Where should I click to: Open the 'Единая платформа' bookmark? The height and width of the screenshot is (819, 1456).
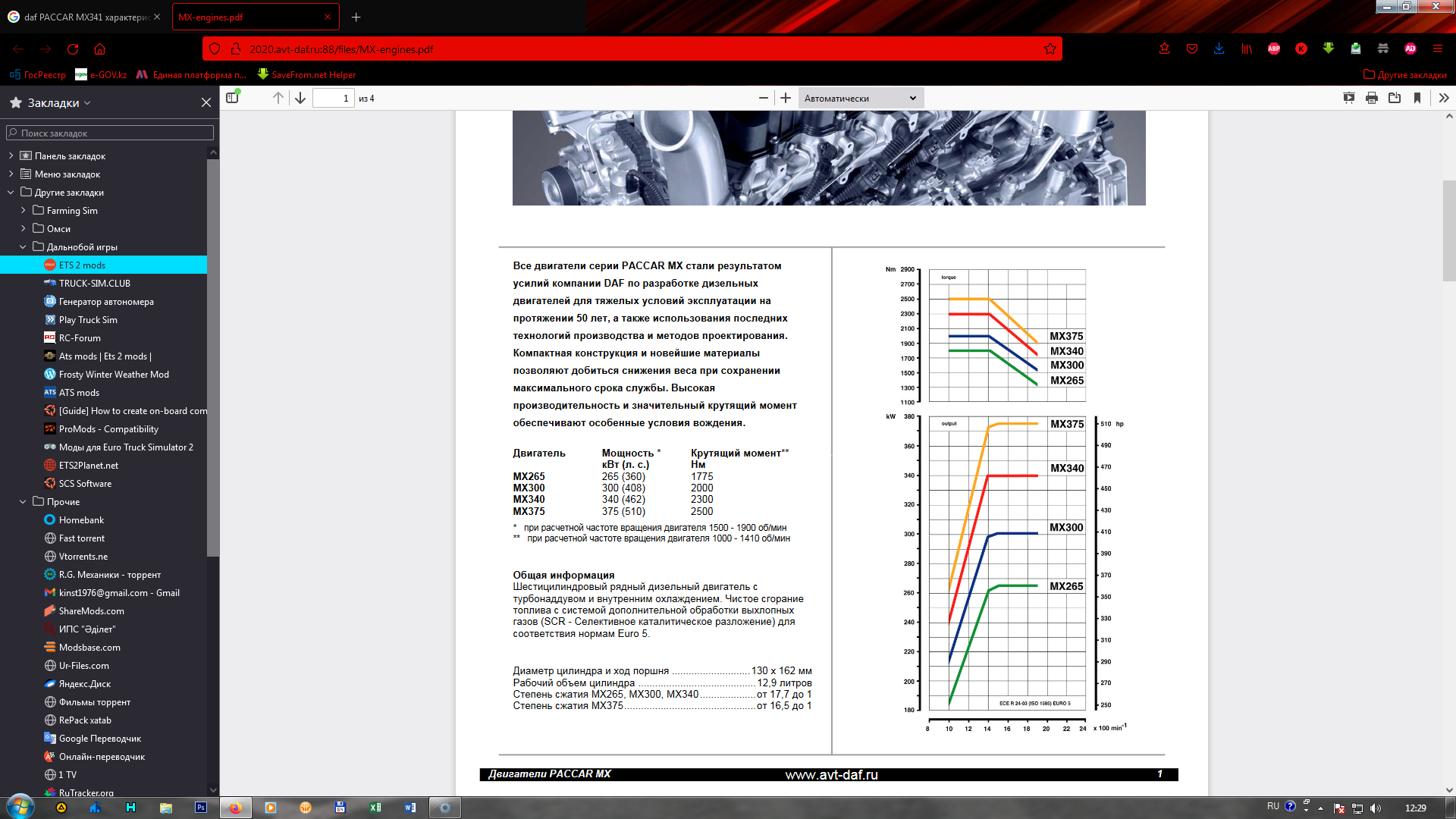point(191,74)
